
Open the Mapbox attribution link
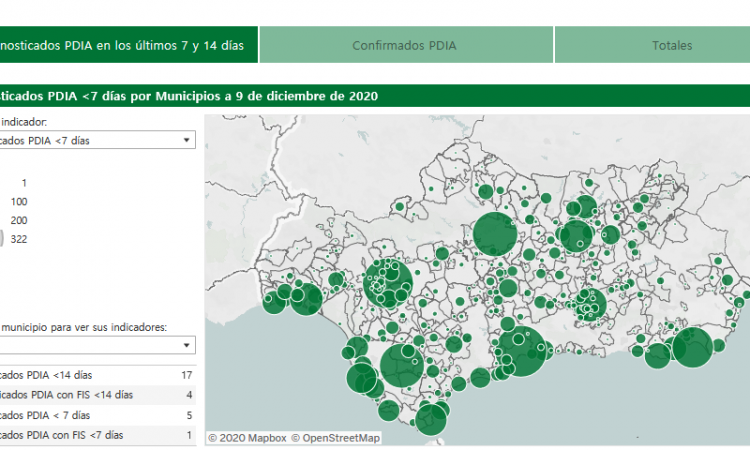(x=247, y=437)
